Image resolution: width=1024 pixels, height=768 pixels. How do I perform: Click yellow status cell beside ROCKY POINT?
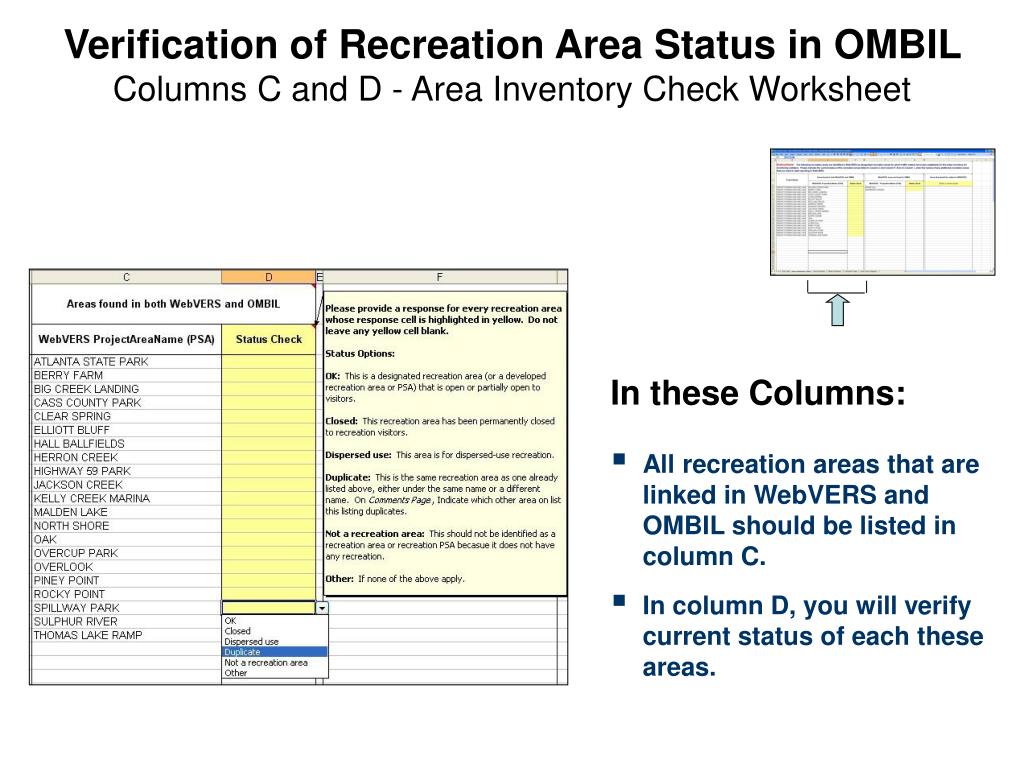coord(268,594)
